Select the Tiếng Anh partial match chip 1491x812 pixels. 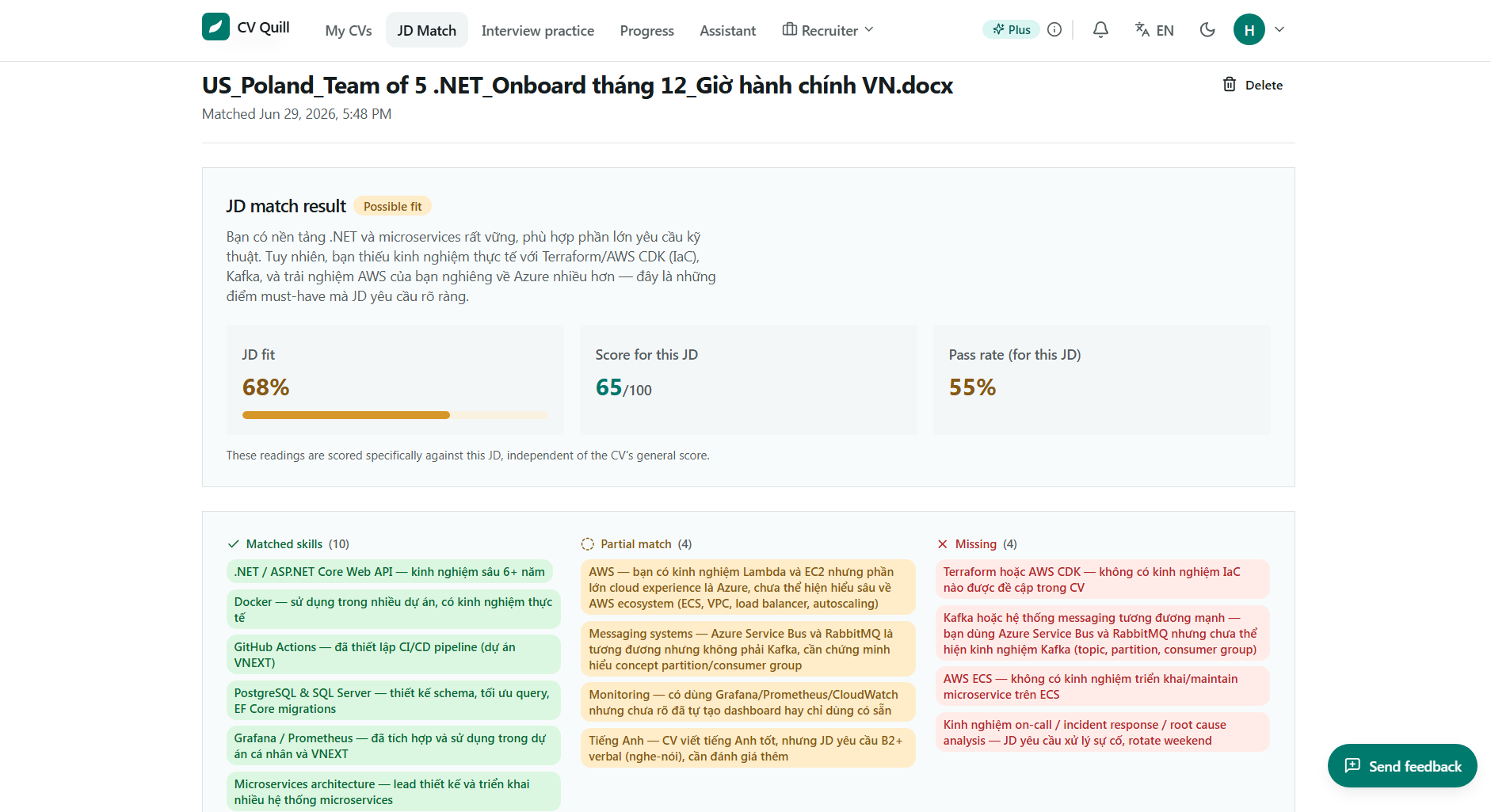pos(748,748)
